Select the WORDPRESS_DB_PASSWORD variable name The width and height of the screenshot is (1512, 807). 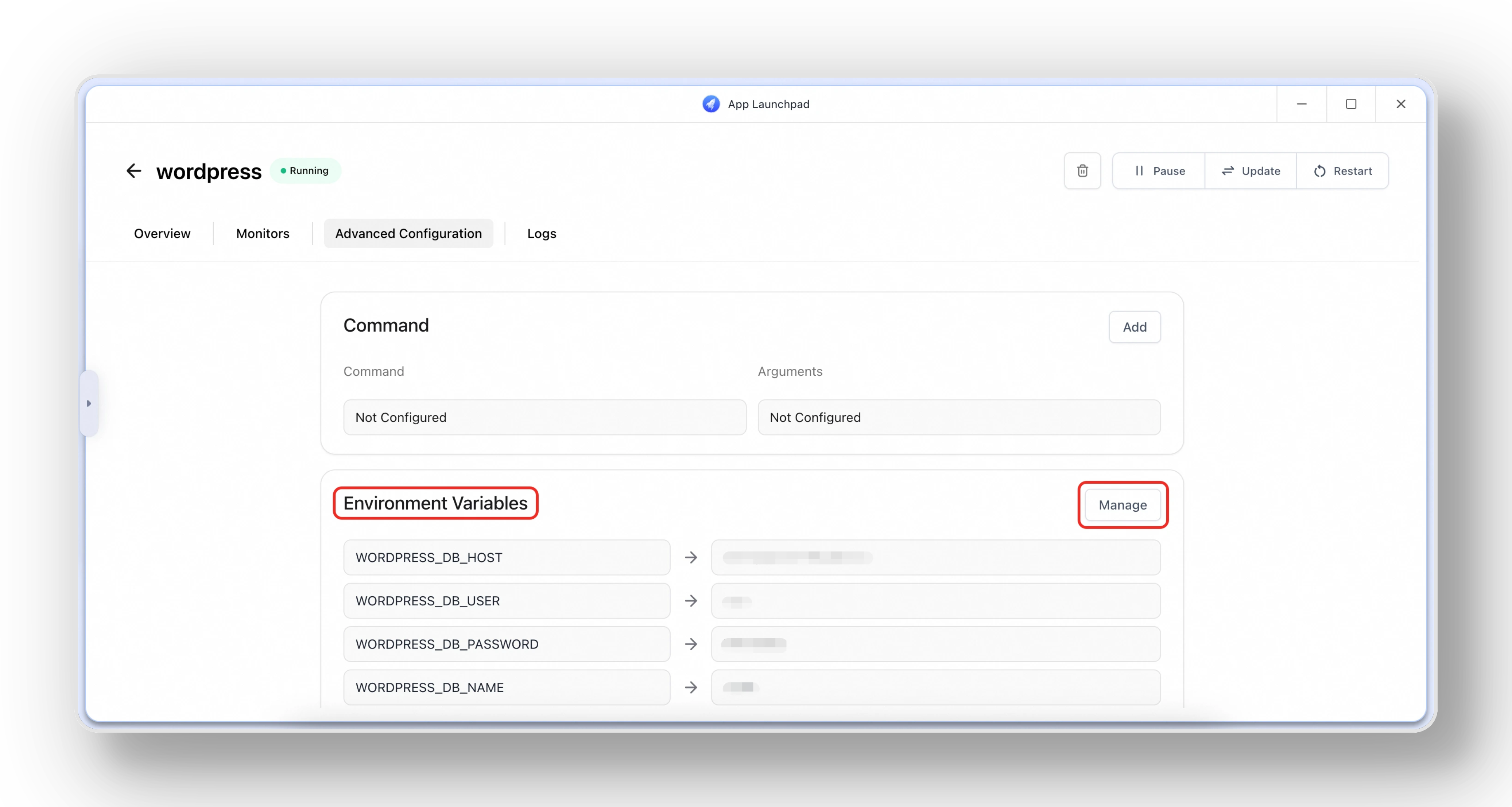[x=507, y=644]
